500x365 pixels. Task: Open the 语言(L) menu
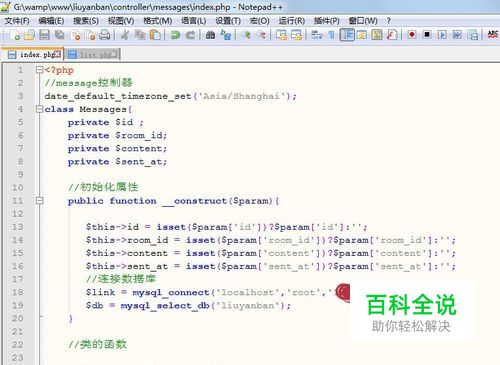click(193, 21)
